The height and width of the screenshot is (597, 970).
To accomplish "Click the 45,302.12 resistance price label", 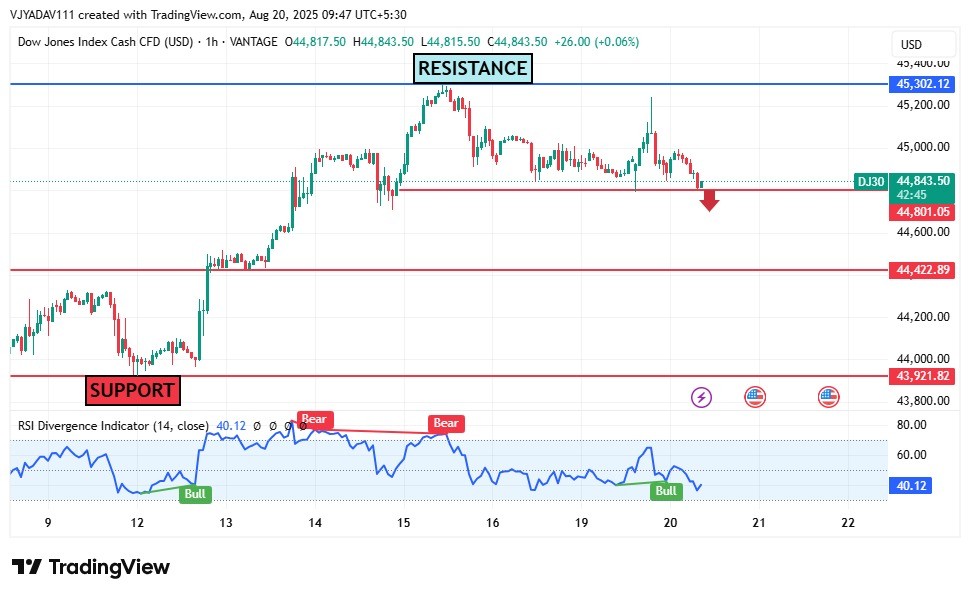I will [921, 85].
